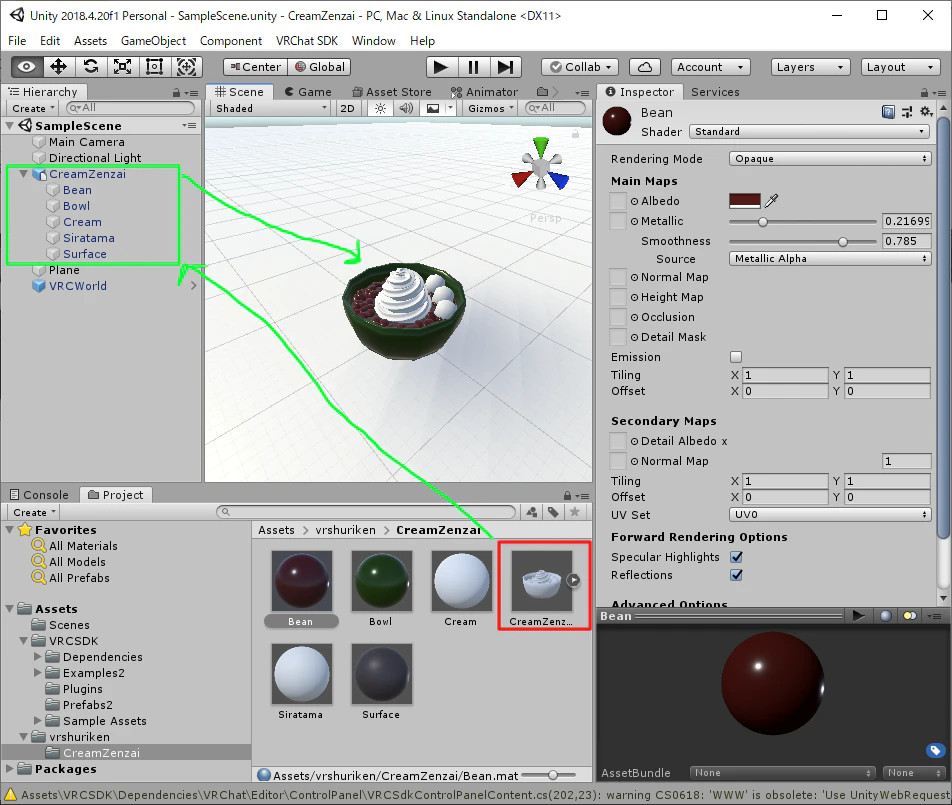
Task: Open the Rendering Mode dropdown
Action: point(829,158)
